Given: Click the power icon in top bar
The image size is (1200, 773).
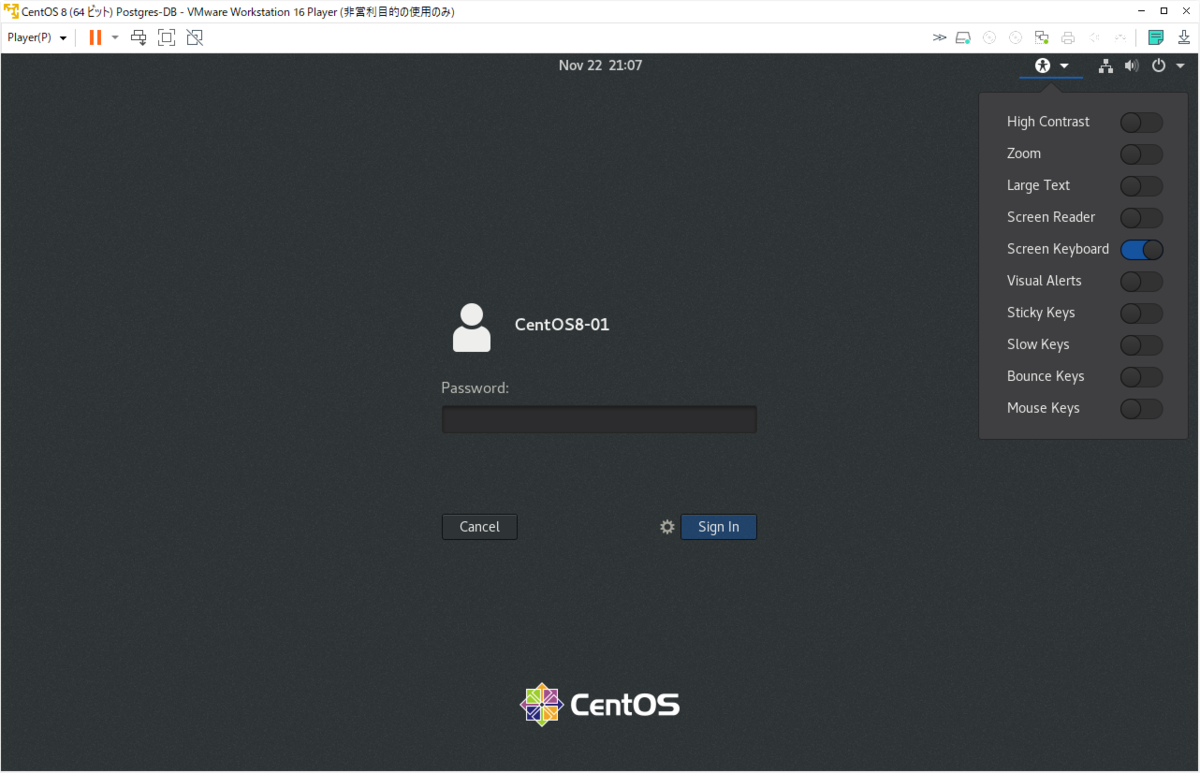Looking at the screenshot, I should [x=1159, y=66].
